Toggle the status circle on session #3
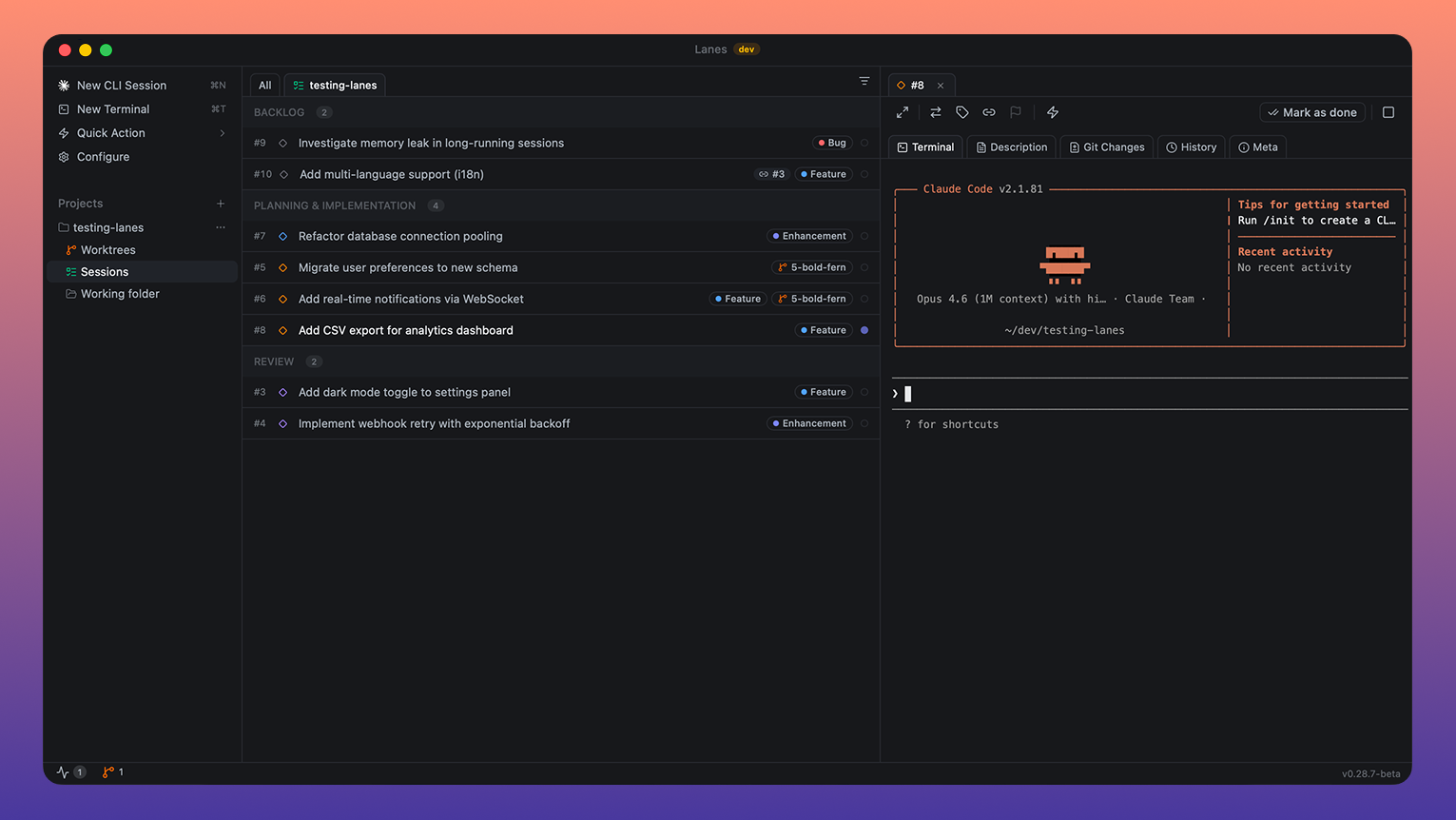1456x820 pixels. [x=864, y=392]
